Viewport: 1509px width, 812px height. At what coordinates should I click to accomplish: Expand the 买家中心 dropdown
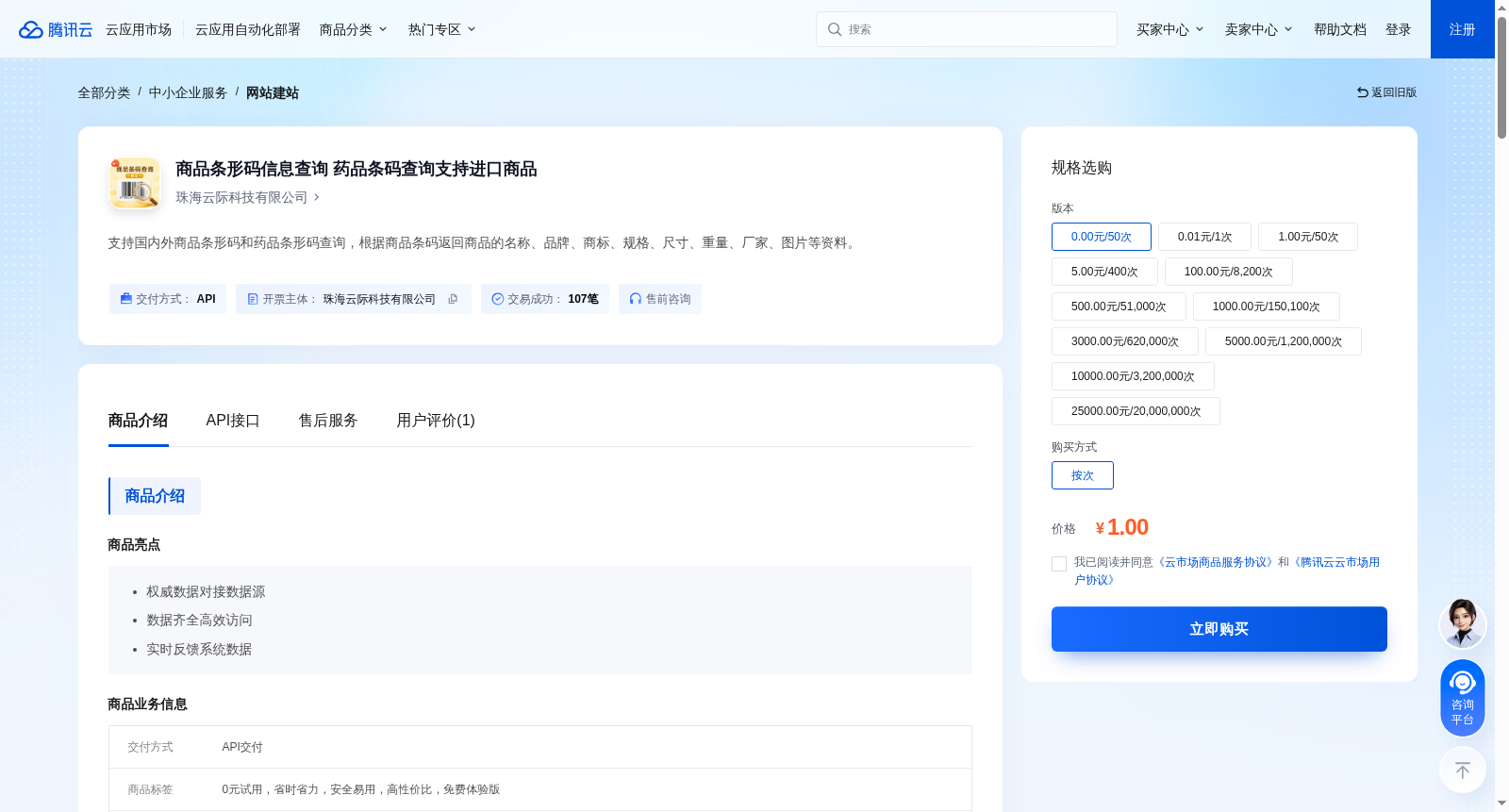[1170, 29]
